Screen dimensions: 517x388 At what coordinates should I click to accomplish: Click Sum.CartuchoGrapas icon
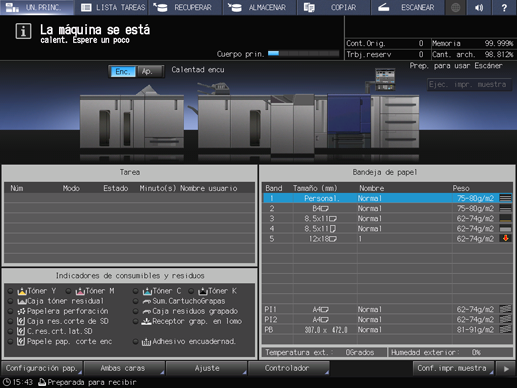coord(147,301)
